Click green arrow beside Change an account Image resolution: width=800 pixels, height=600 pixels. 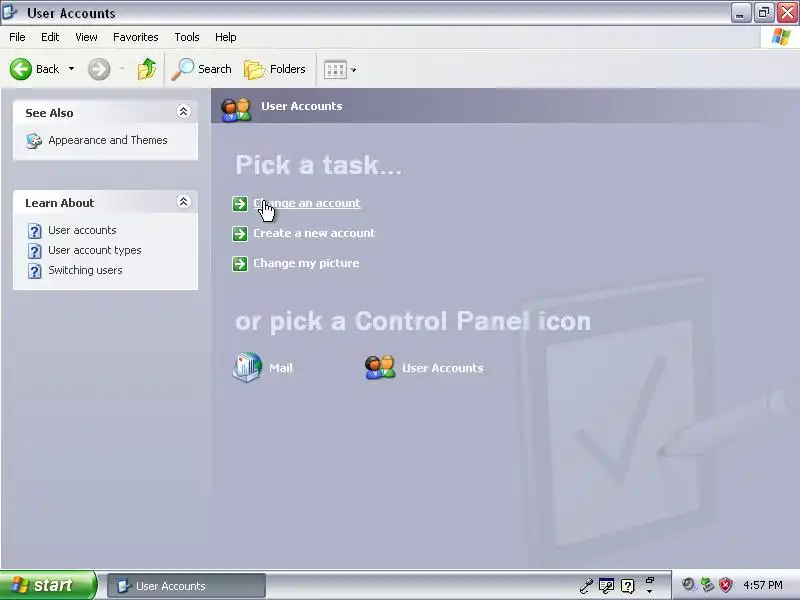point(240,204)
